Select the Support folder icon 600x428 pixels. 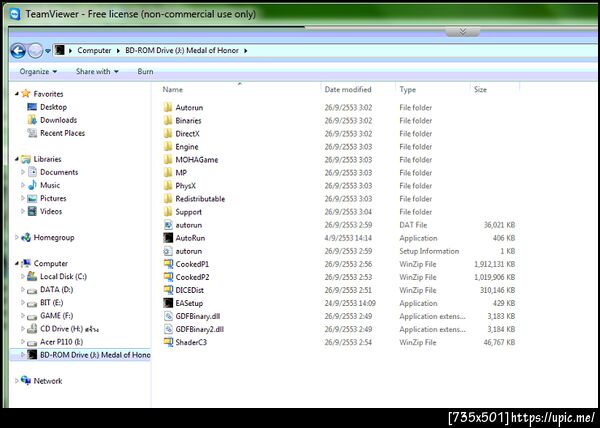(168, 212)
